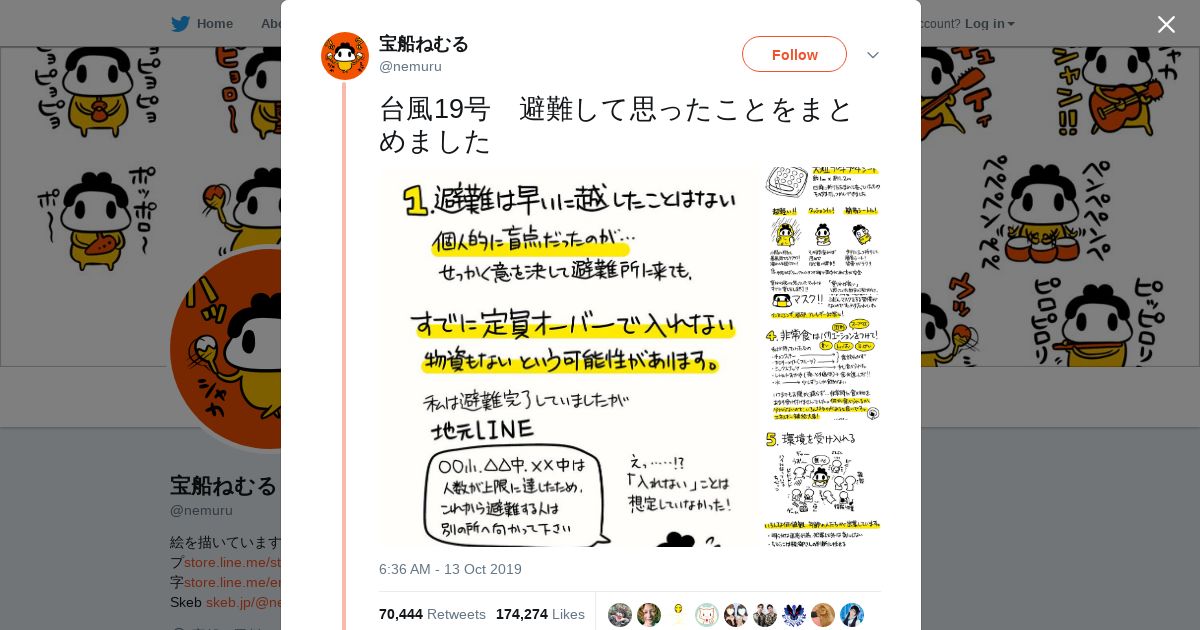View the 174,274 Likes list
The image size is (1200, 630).
[x=540, y=614]
